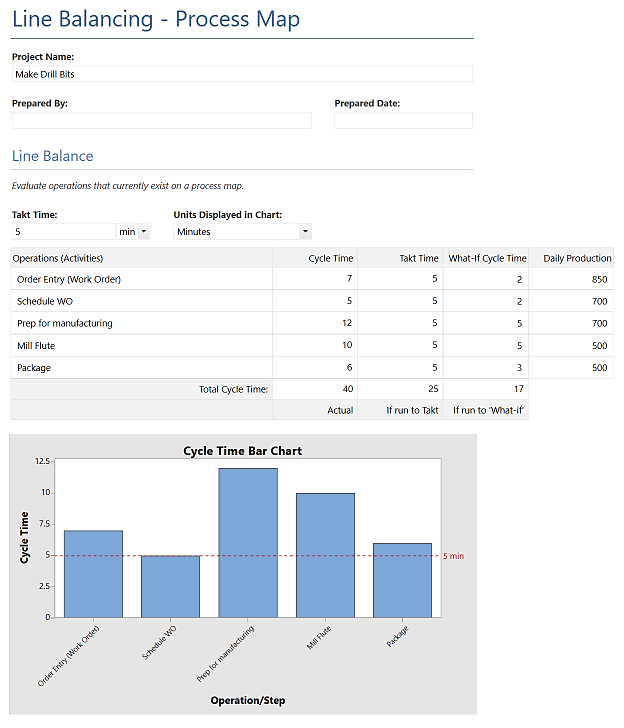The width and height of the screenshot is (624, 728).
Task: Click the Schedule WO bar in chart
Action: tap(170, 586)
